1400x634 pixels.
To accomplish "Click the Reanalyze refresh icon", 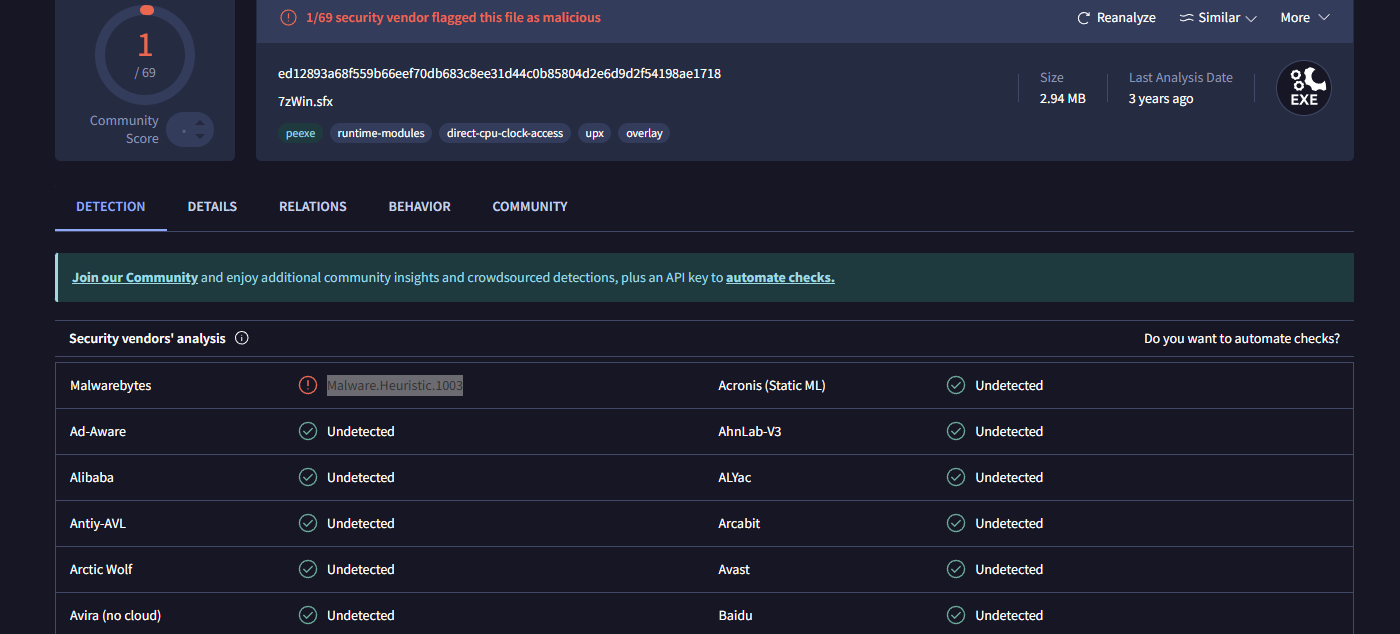I will coord(1083,18).
